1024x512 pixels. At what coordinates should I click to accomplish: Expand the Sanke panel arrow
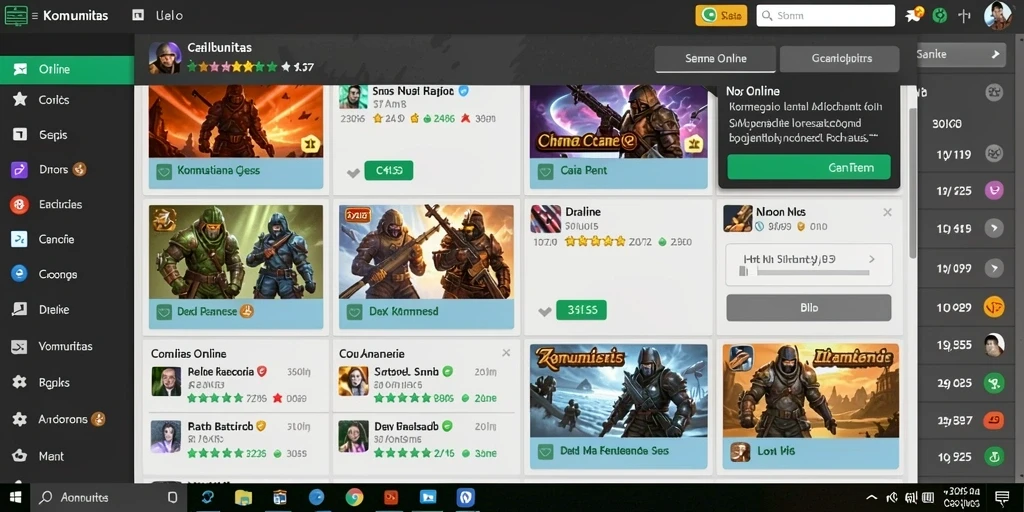point(995,55)
